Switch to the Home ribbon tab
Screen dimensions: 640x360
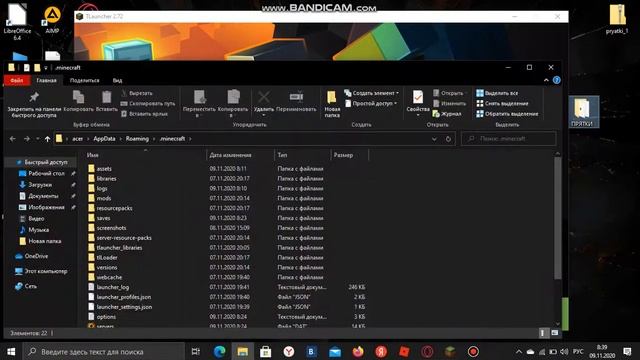[46, 80]
